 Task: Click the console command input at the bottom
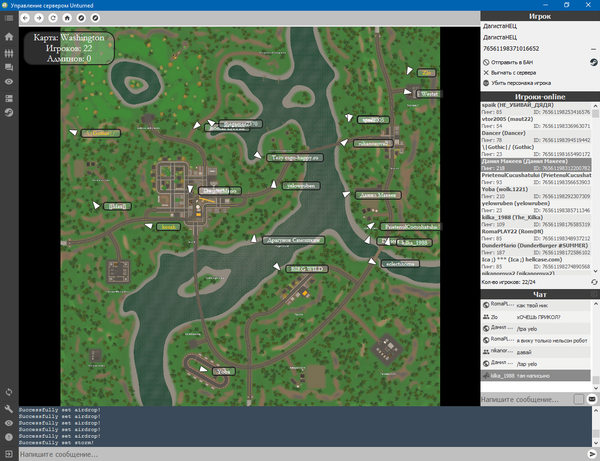pyautogui.click(x=300, y=454)
